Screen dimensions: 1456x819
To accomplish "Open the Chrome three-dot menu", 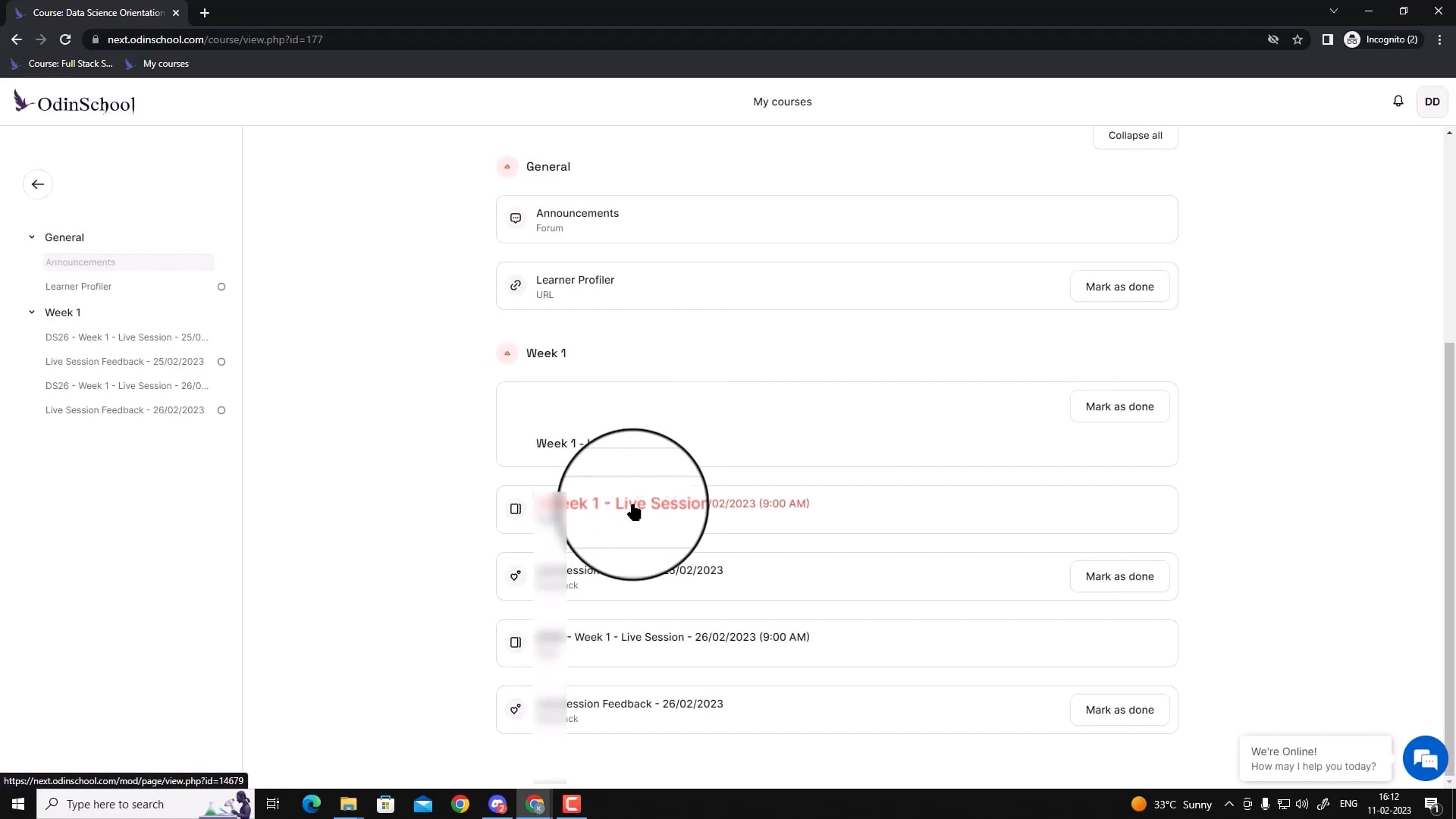I will point(1440,39).
